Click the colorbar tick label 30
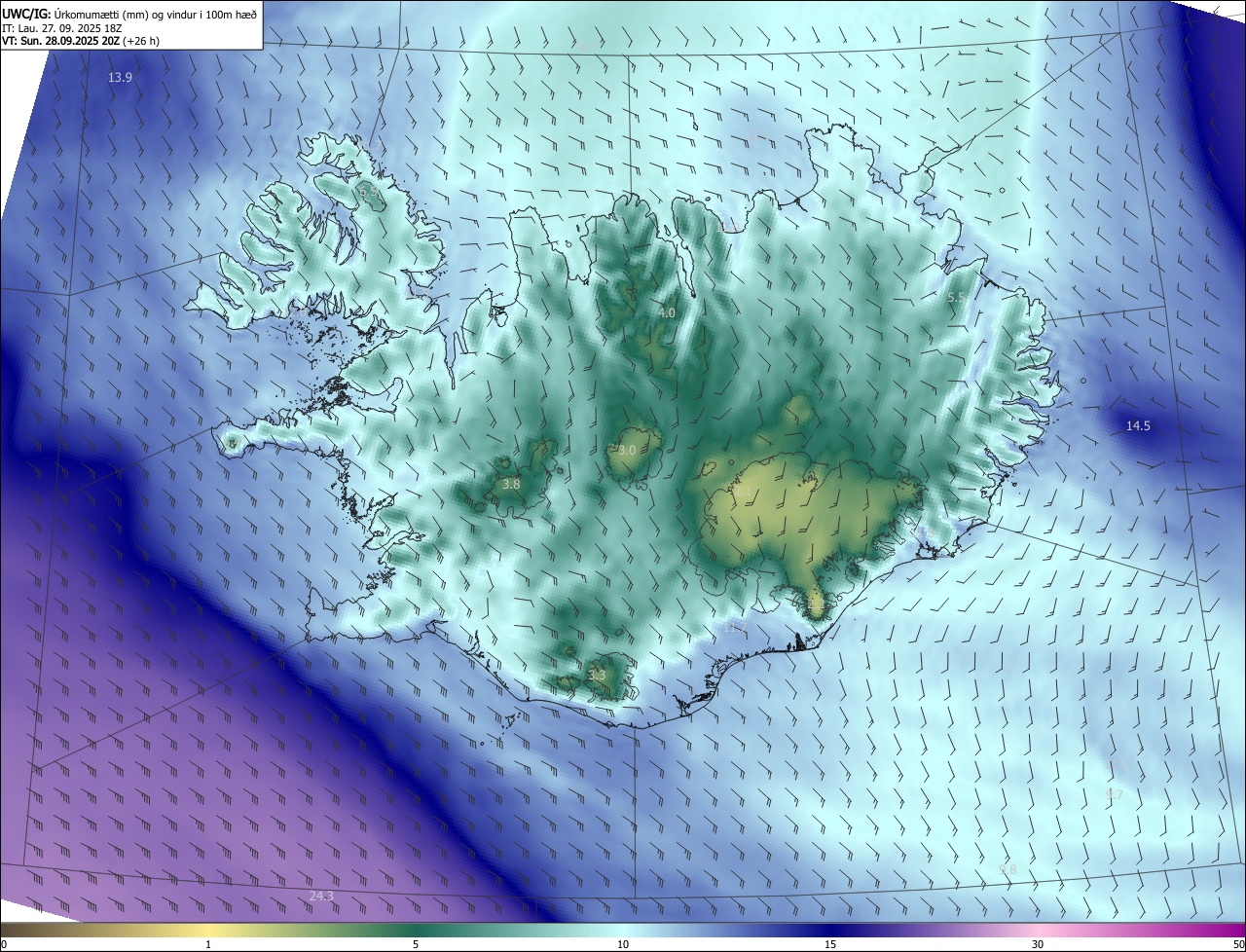The width and height of the screenshot is (1246, 952). pos(1038,944)
